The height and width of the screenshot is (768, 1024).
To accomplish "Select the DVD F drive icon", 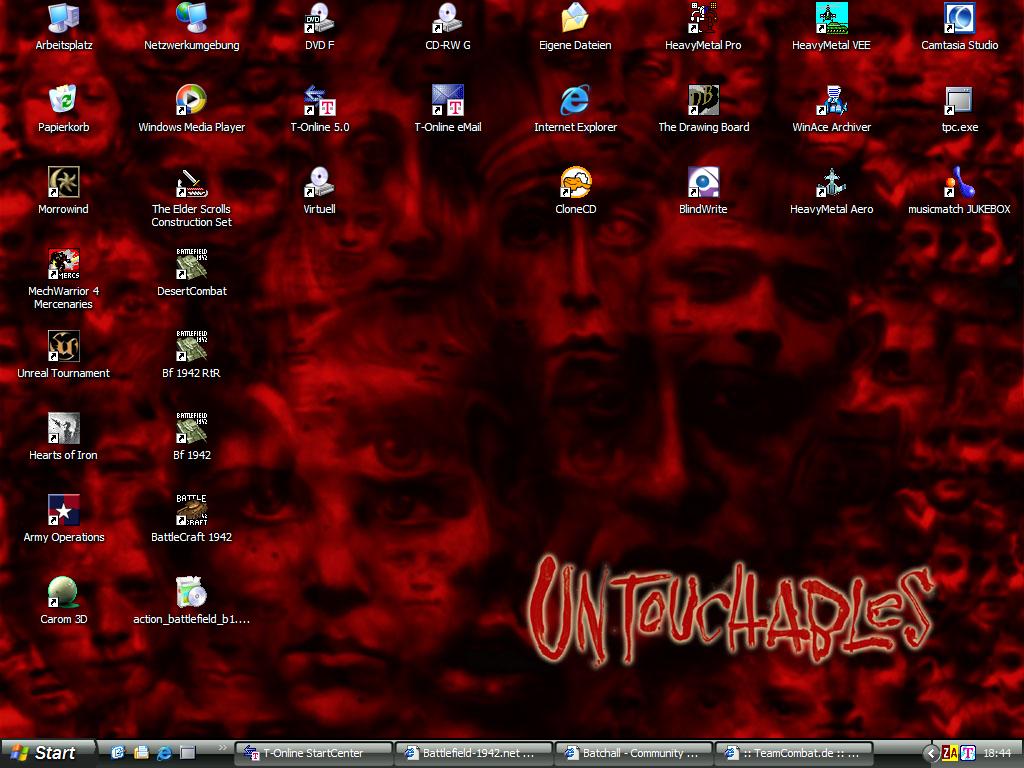I will click(319, 26).
